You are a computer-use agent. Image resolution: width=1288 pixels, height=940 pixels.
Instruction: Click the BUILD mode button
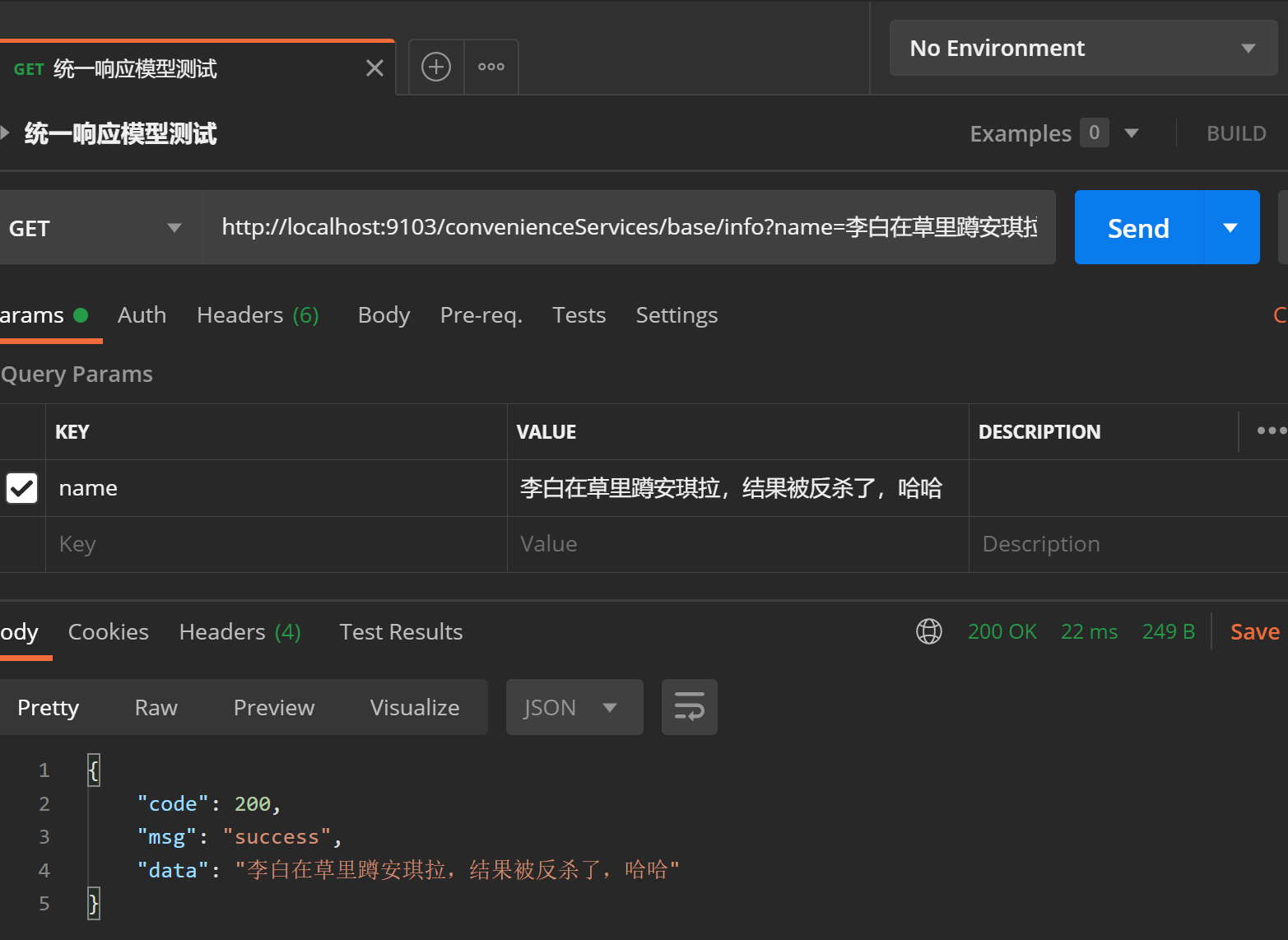pyautogui.click(x=1236, y=133)
